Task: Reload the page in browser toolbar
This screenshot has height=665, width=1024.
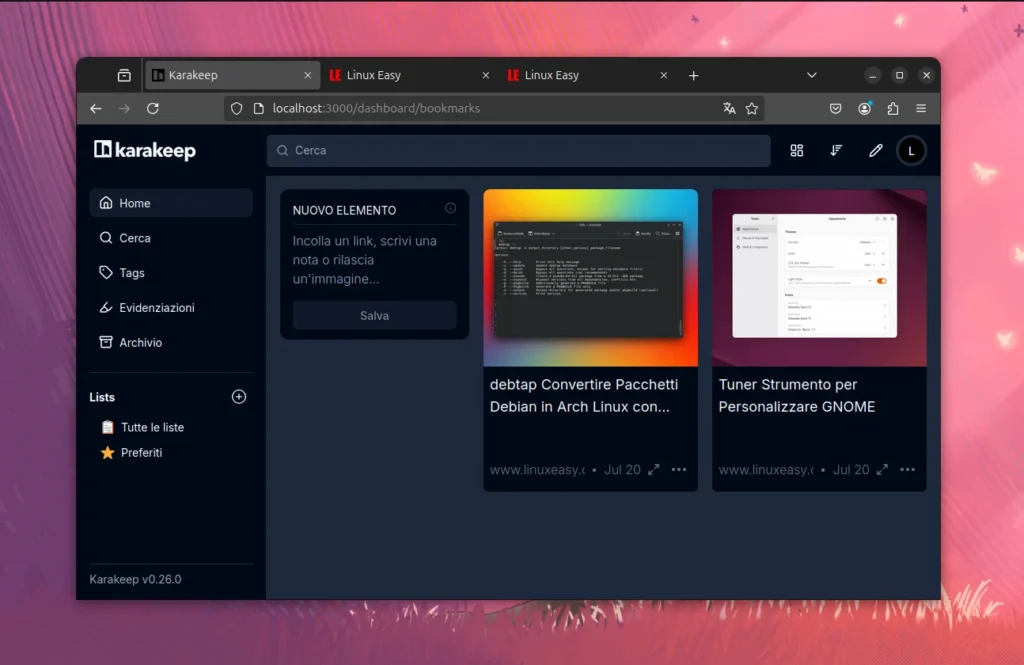Action: tap(153, 108)
